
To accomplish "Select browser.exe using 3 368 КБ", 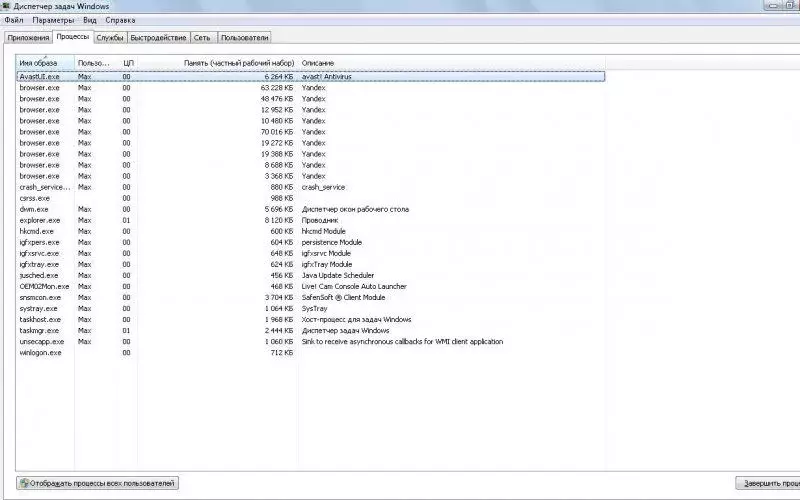I will coord(310,176).
